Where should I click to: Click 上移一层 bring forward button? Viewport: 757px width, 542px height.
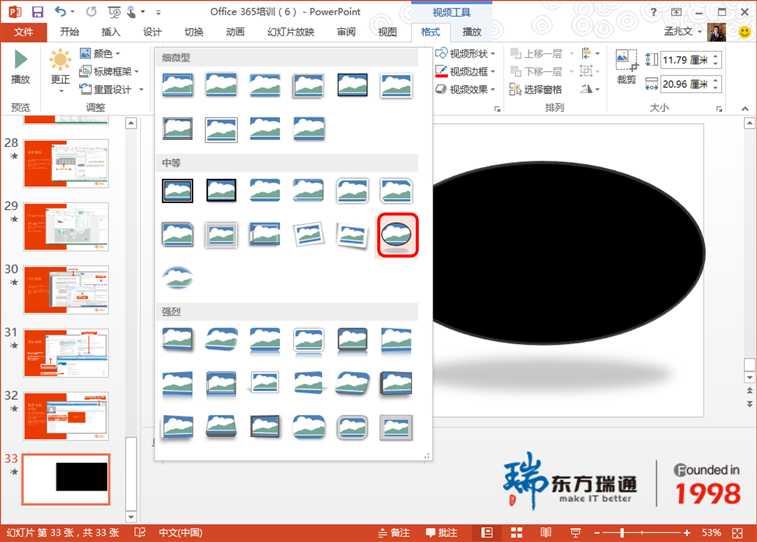(x=537, y=53)
